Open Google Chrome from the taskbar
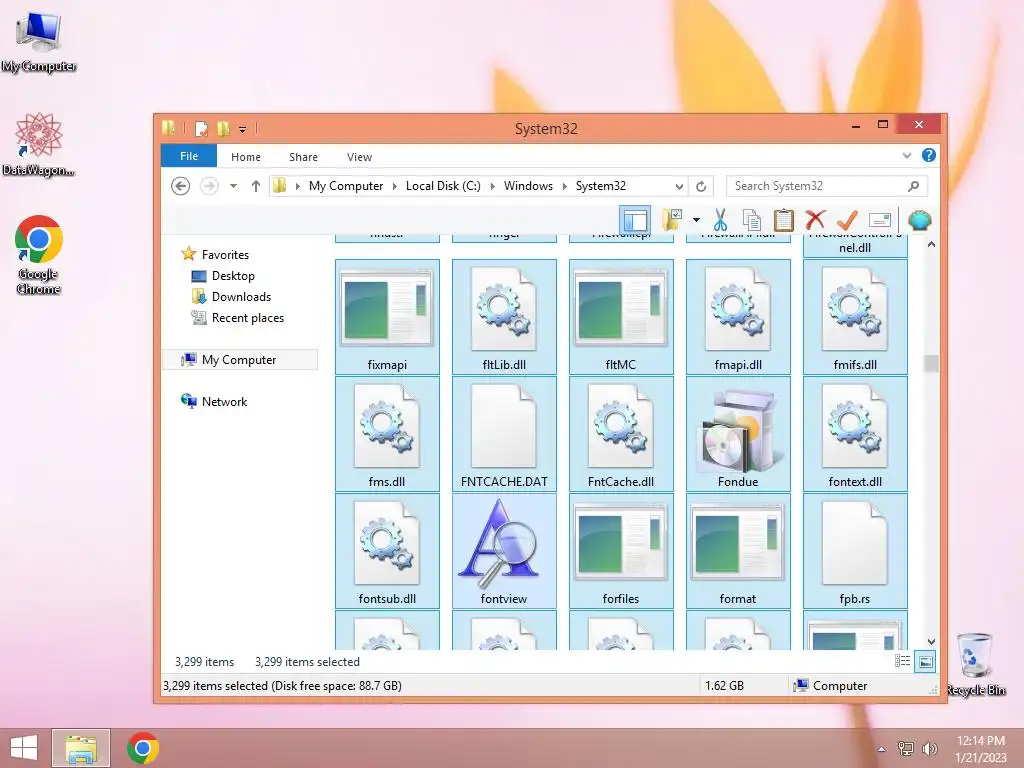This screenshot has height=768, width=1024. [143, 748]
